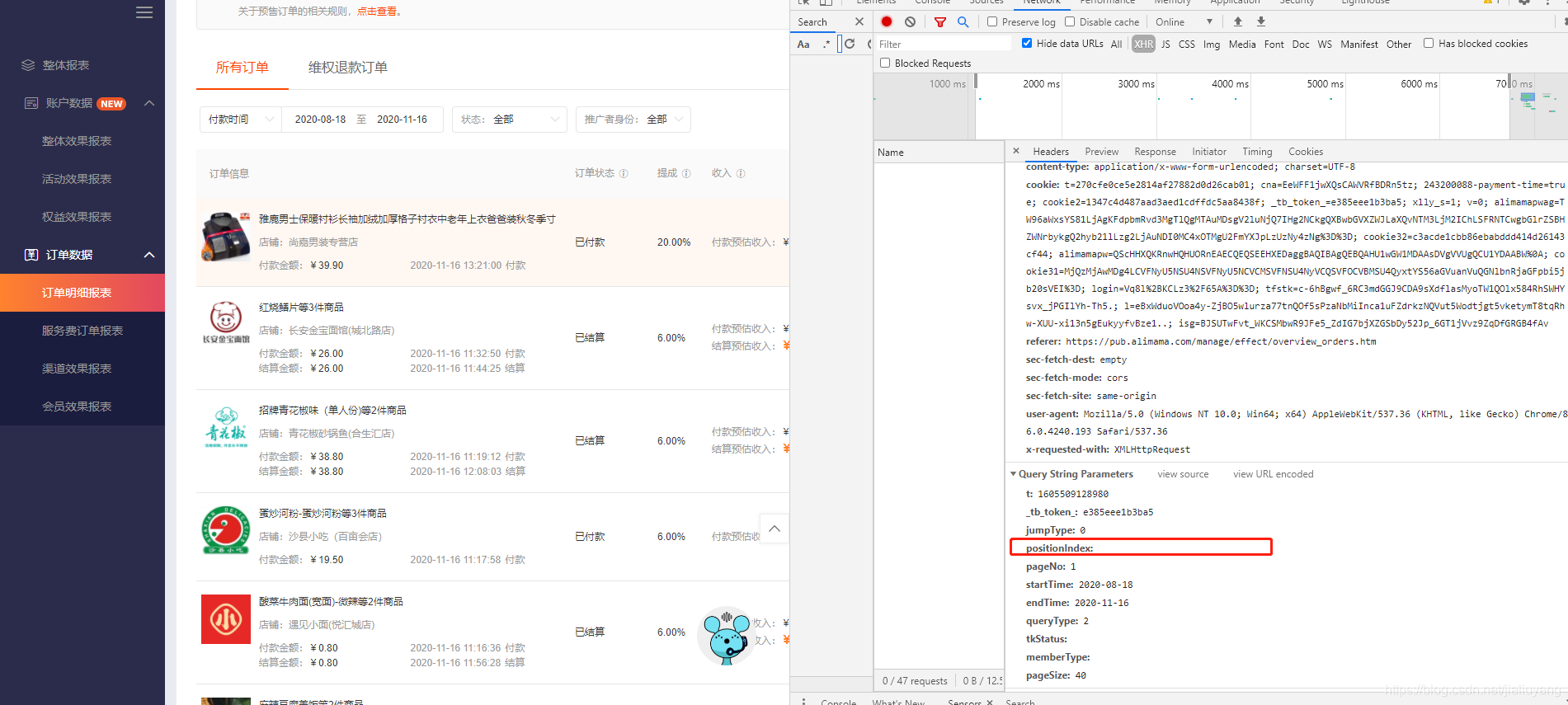Collapse the 订单数据 sidebar section
1568x705 pixels.
[x=149, y=255]
